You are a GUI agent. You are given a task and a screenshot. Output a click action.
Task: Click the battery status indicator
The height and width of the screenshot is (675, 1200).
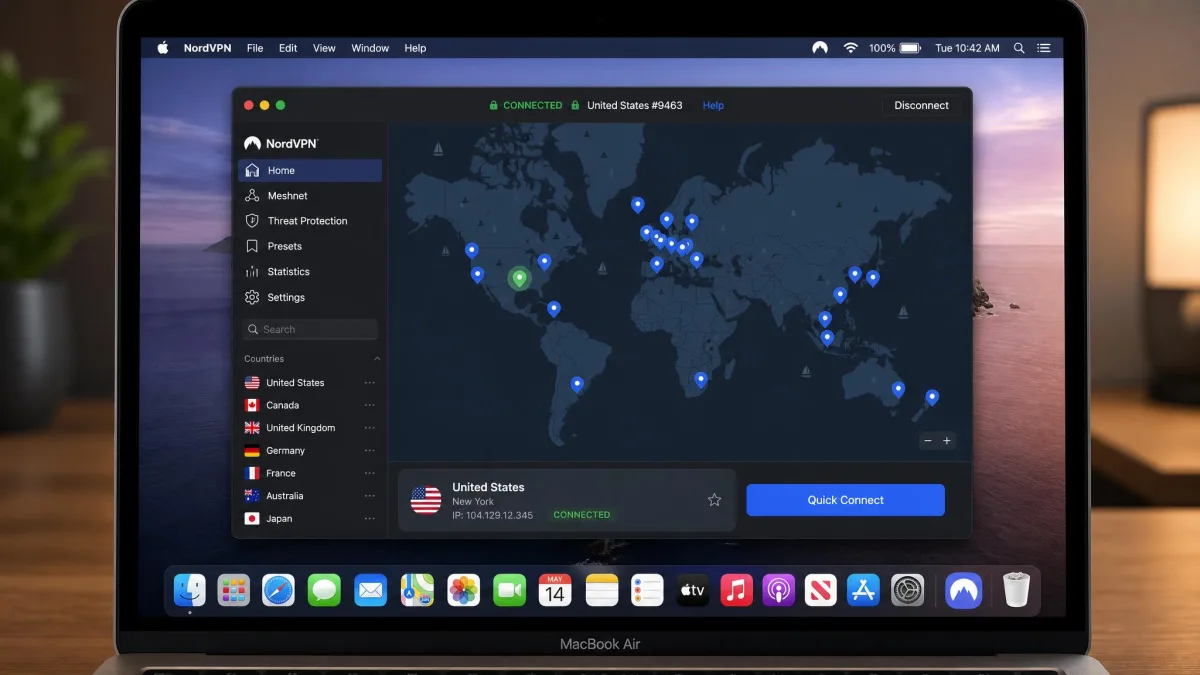tap(910, 48)
